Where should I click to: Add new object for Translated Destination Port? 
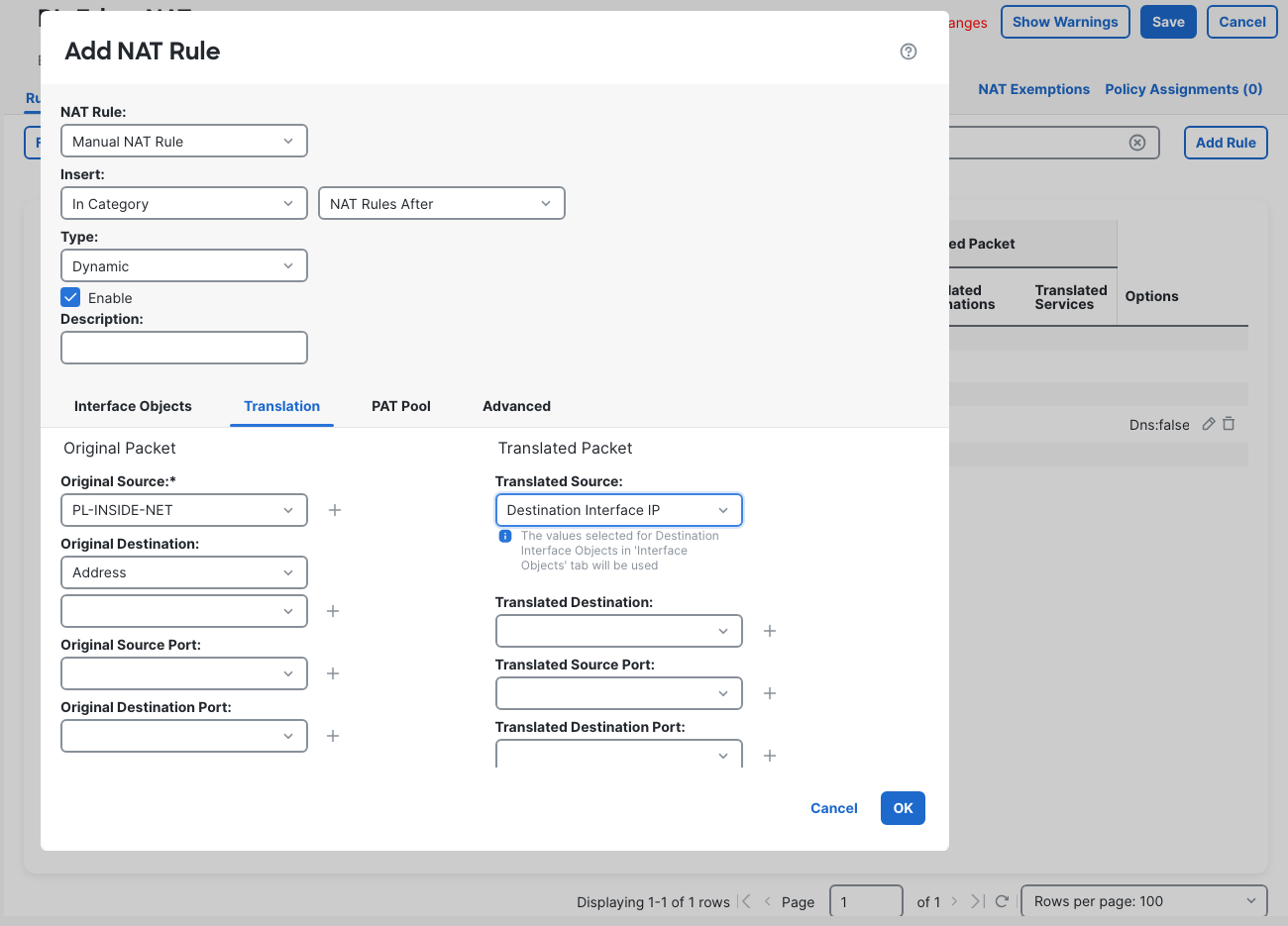click(x=770, y=756)
